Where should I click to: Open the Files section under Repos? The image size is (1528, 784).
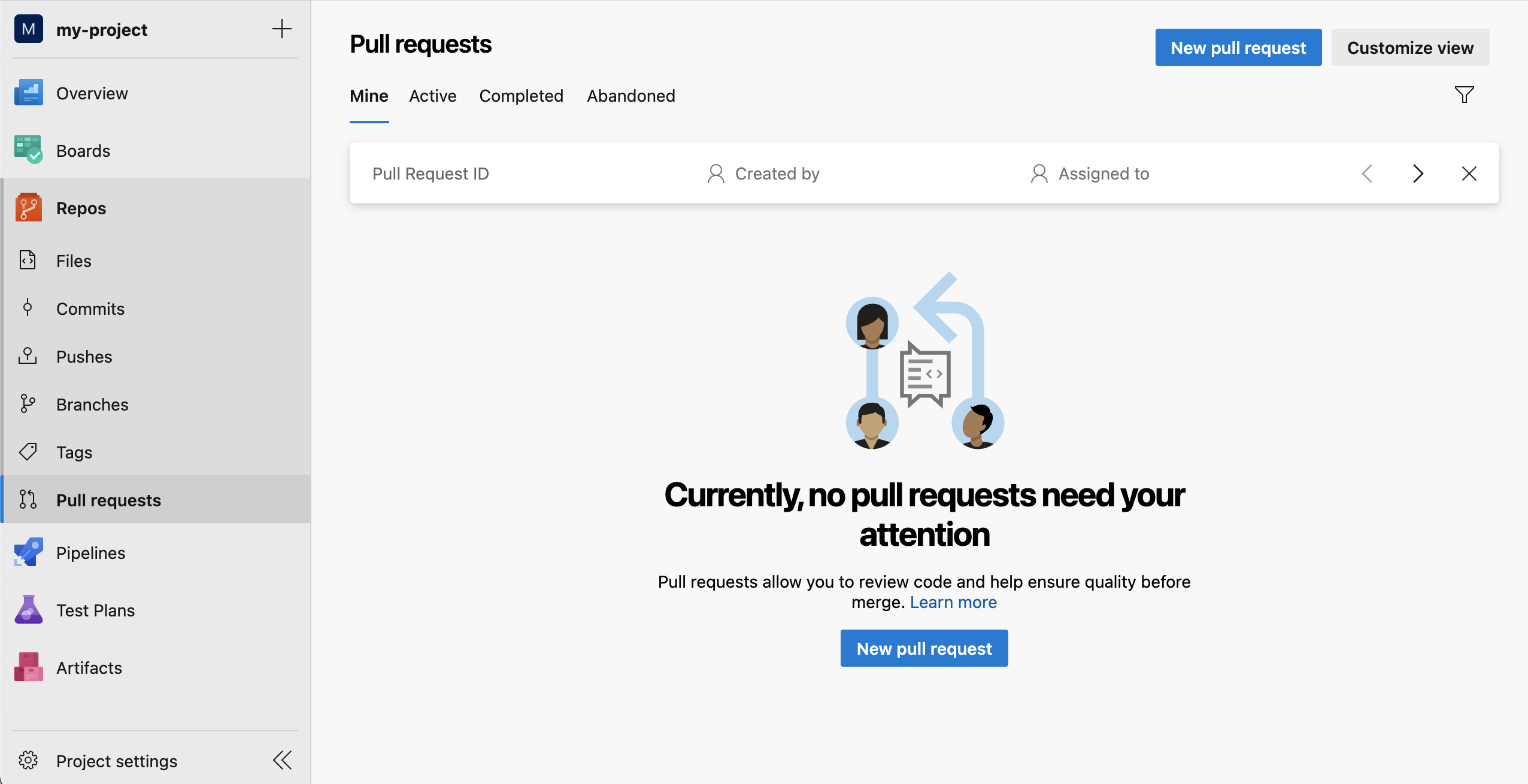[x=74, y=261]
